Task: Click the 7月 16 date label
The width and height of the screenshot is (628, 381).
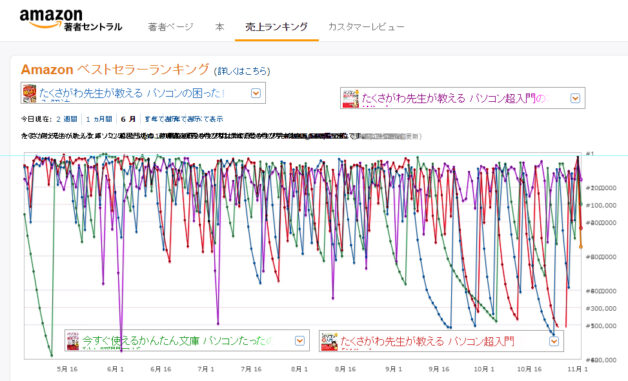Action: pyautogui.click(x=251, y=369)
